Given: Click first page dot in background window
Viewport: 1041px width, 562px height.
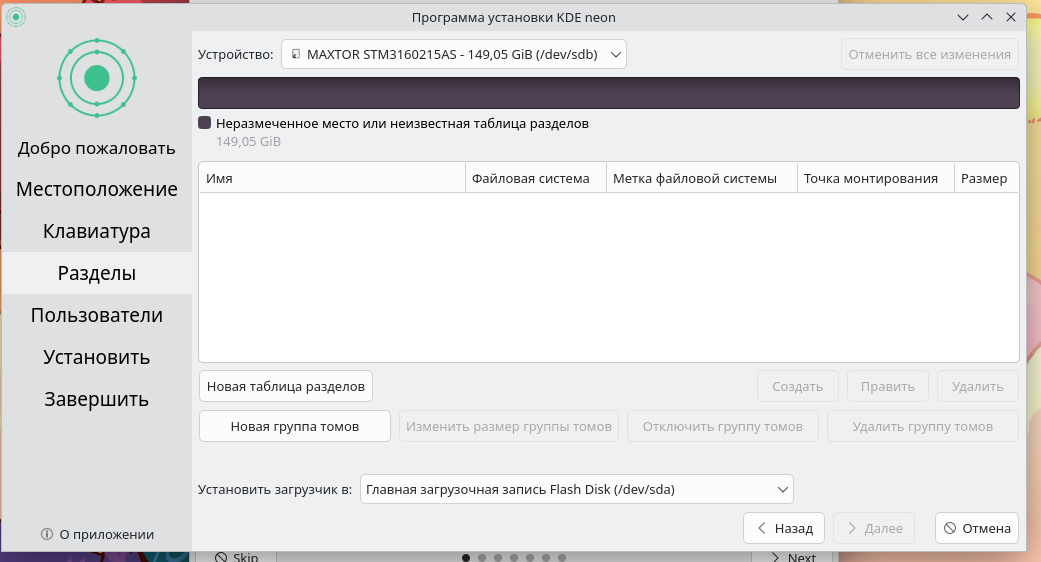Looking at the screenshot, I should (466, 558).
